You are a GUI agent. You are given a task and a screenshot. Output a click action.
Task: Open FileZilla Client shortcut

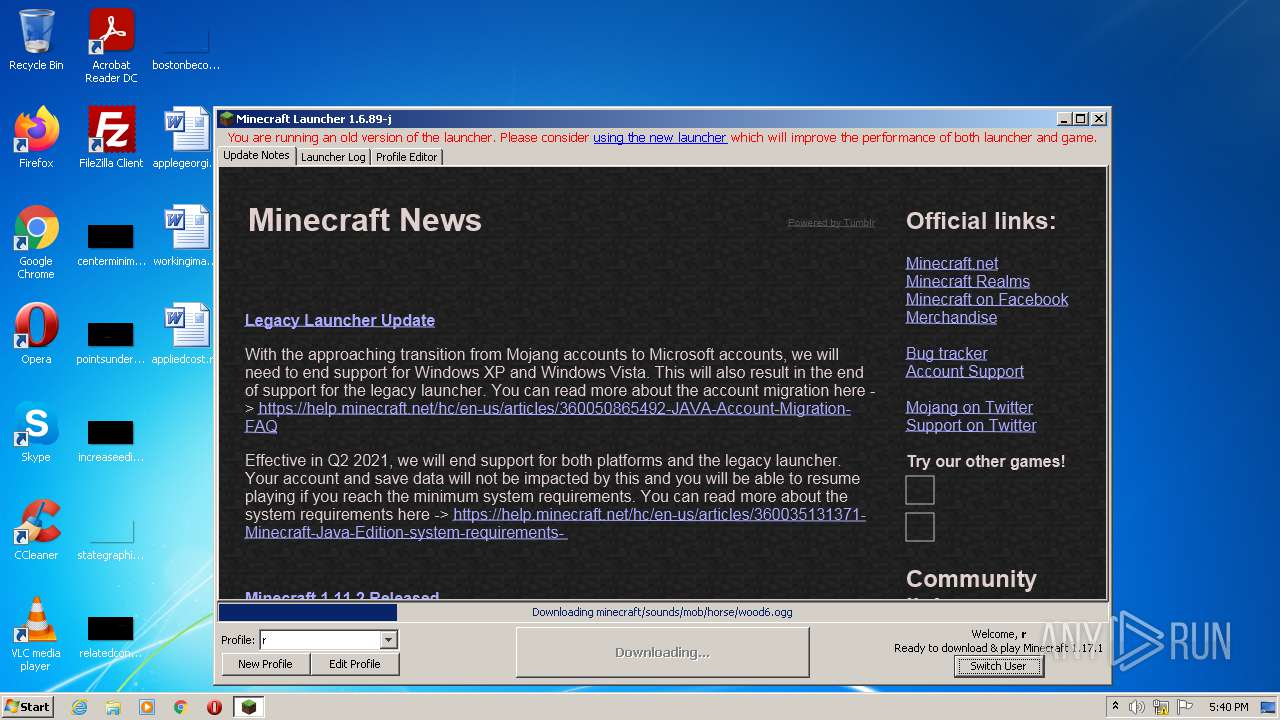[111, 137]
